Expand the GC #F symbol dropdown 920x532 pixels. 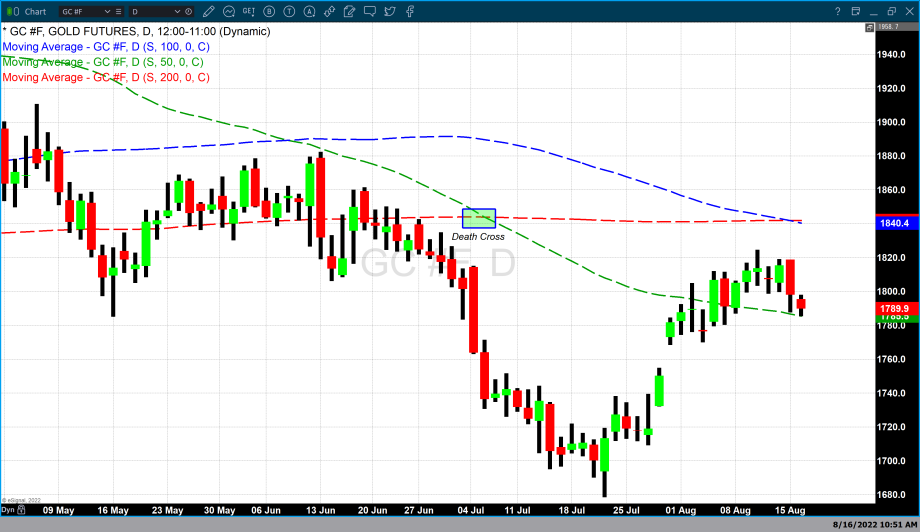[107, 11]
